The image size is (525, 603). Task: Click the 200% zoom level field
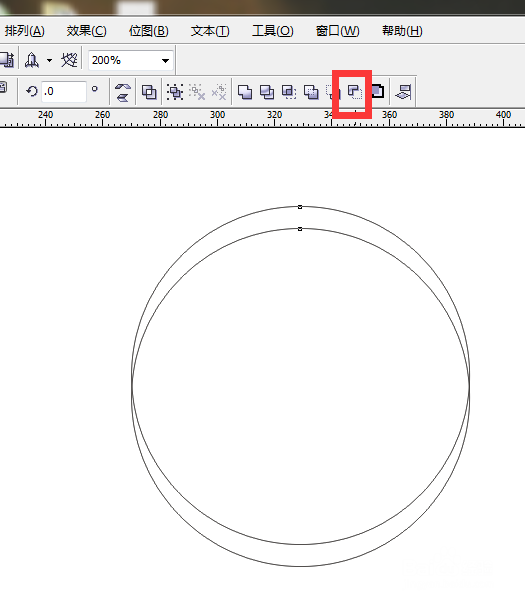(x=131, y=60)
